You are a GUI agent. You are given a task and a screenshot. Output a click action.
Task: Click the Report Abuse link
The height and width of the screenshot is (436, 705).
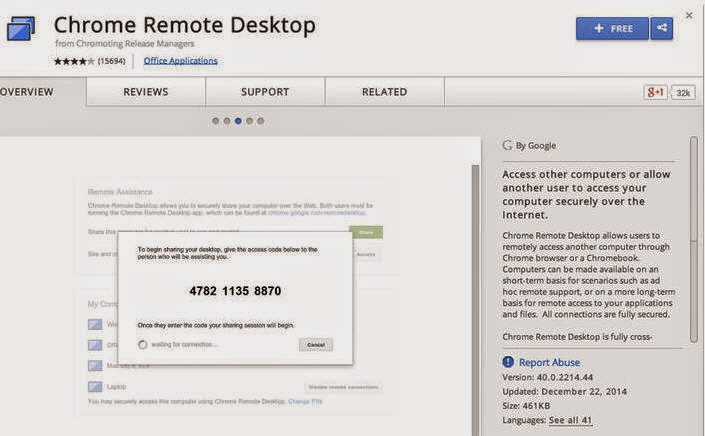(x=549, y=362)
